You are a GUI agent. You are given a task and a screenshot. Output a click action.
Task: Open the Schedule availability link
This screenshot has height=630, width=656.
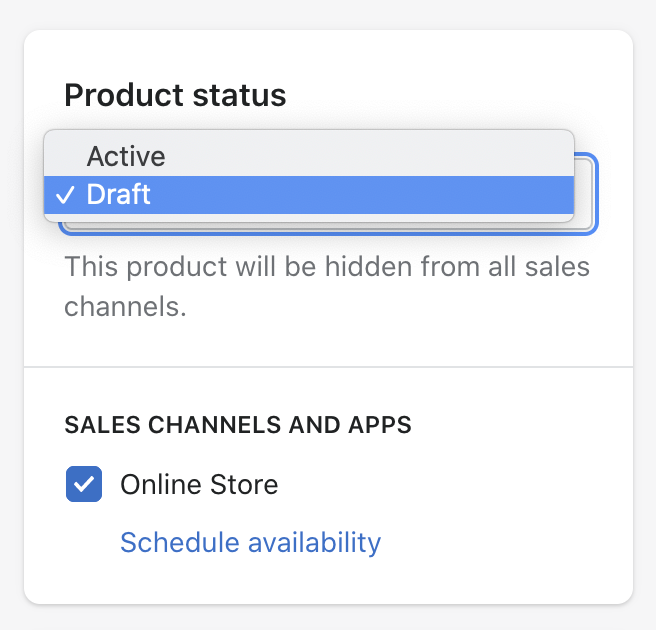250,542
